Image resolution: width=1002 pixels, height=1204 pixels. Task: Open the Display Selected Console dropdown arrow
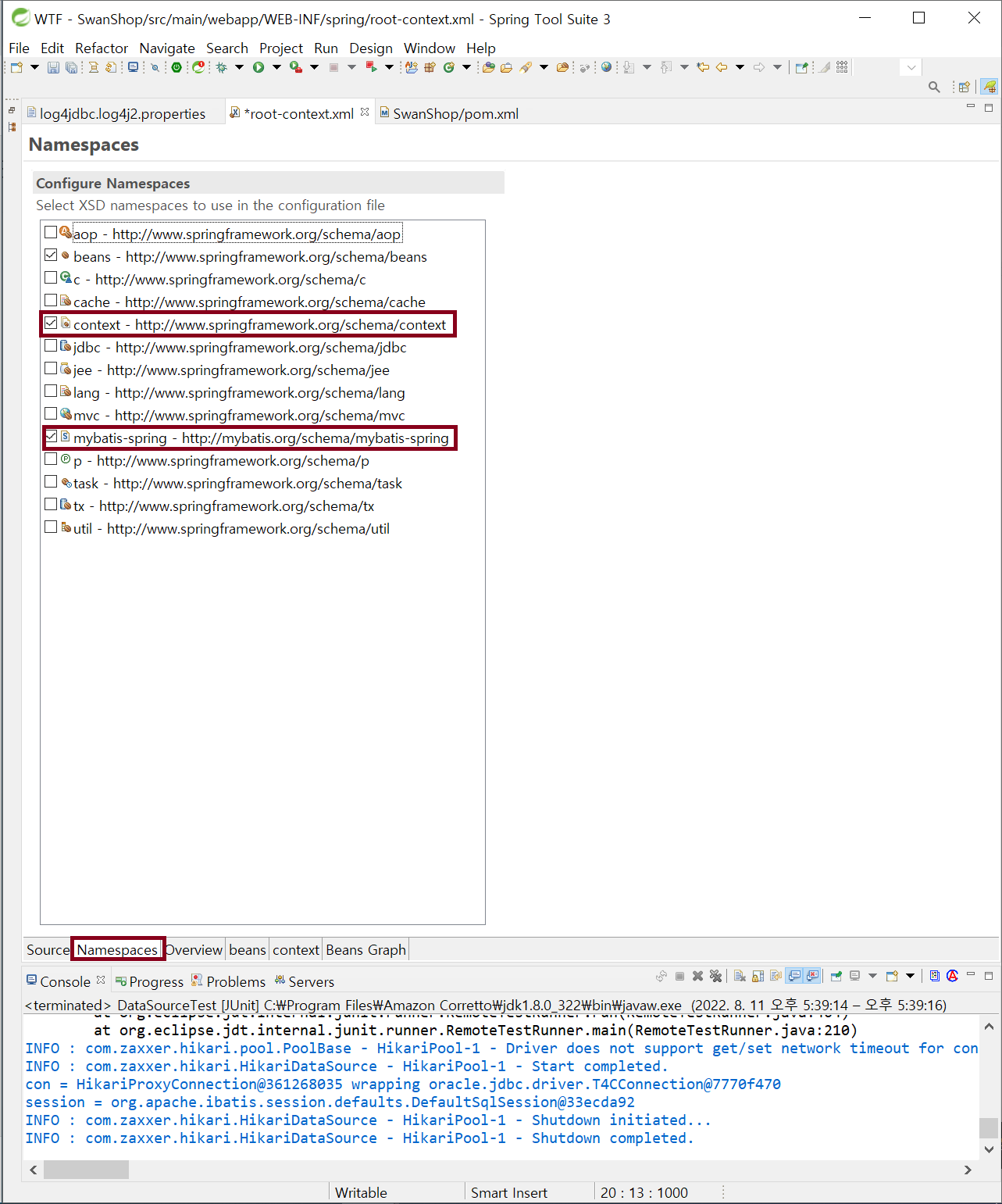point(872,976)
